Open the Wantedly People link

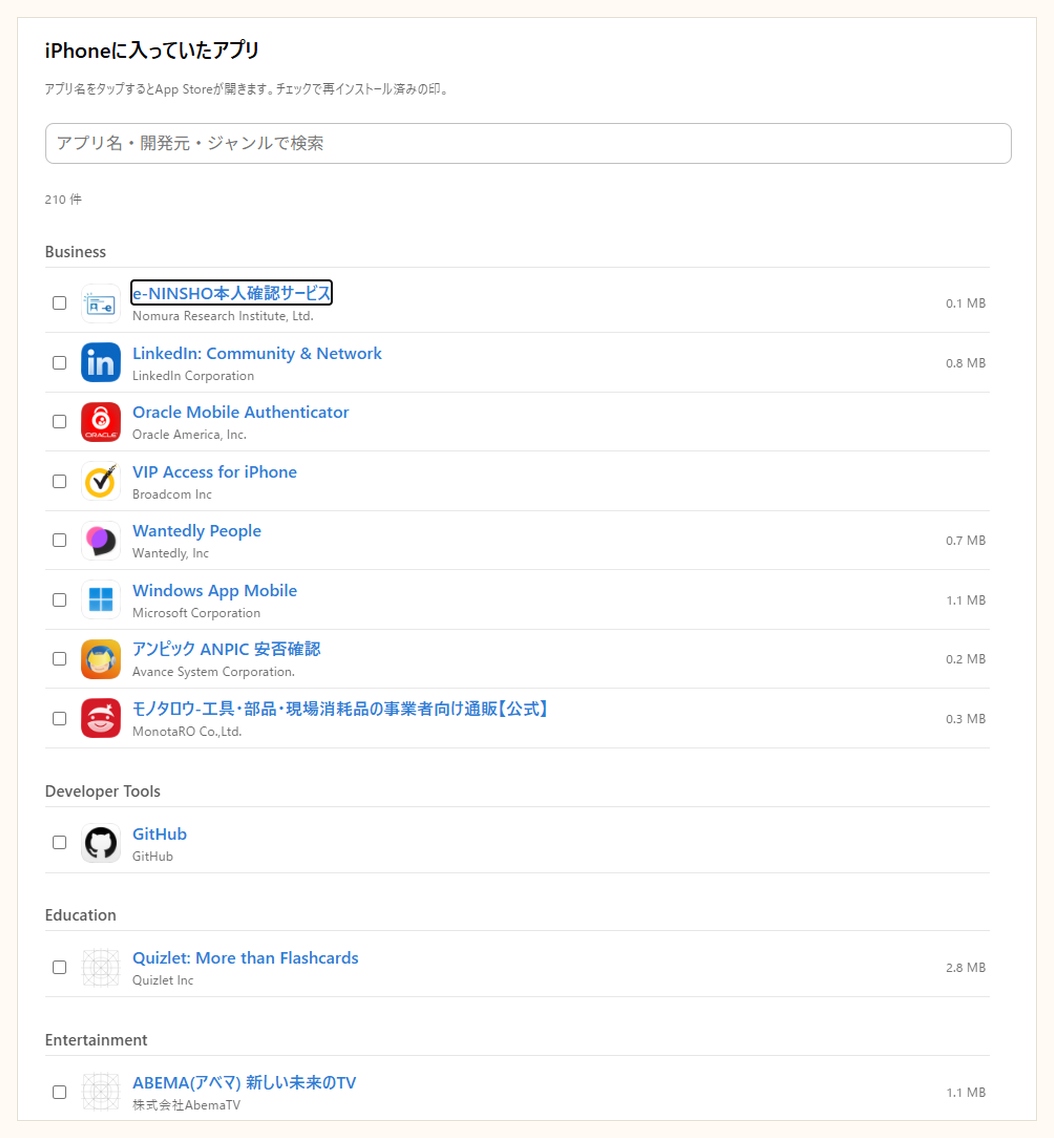click(x=197, y=531)
